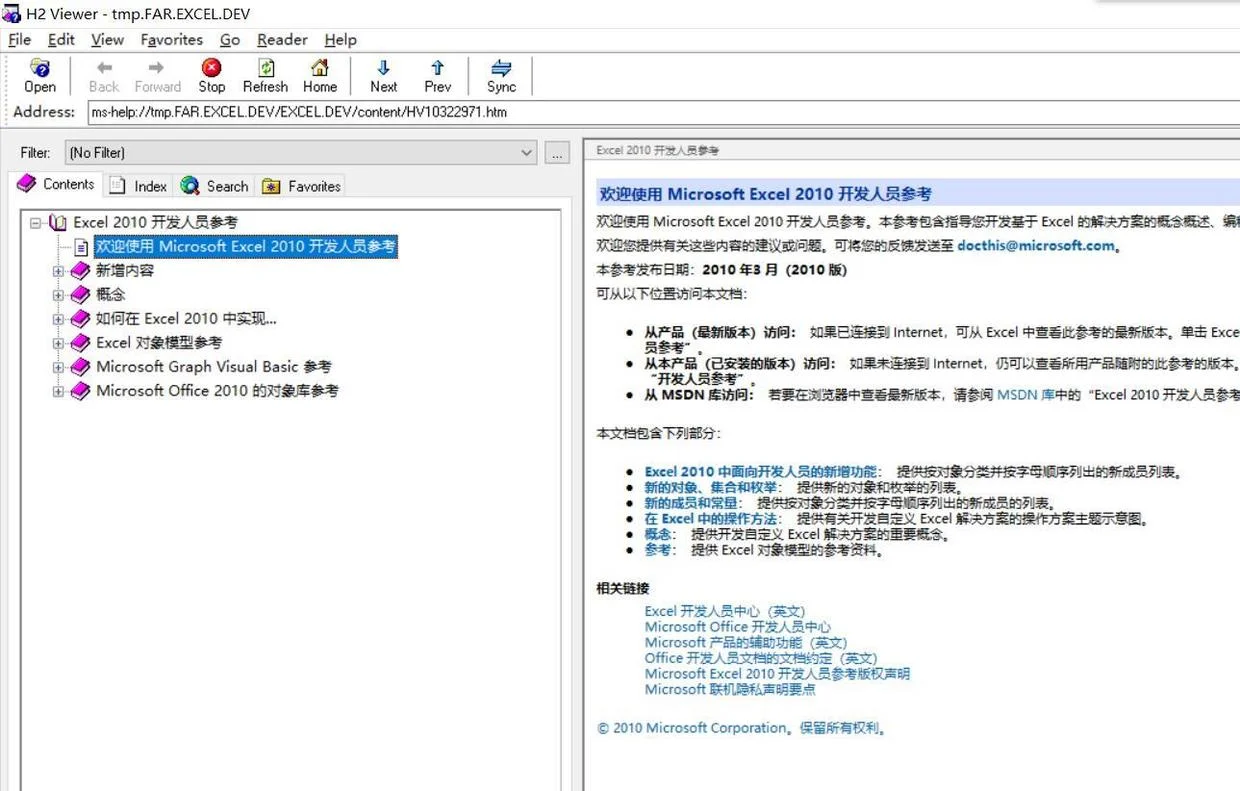1240x791 pixels.
Task: Open the Microsoft 联机隐私声明要点 link
Action: (x=730, y=689)
